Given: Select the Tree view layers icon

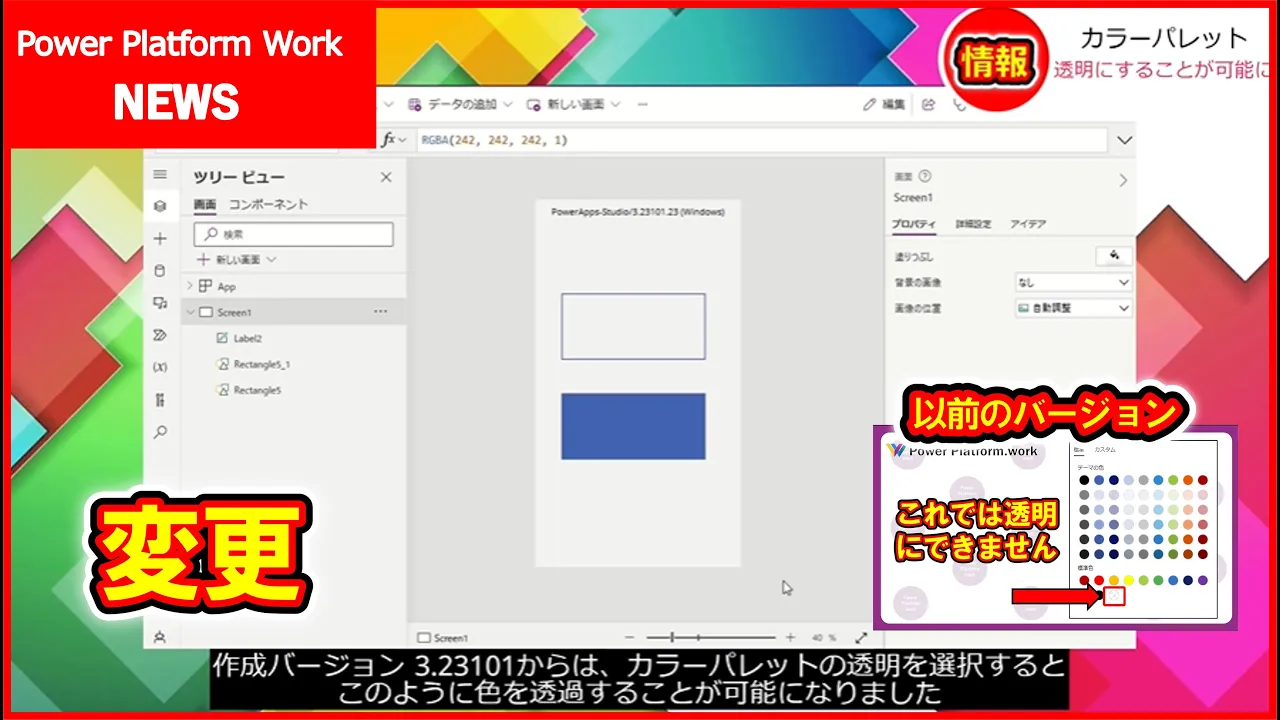Looking at the screenshot, I should click(160, 206).
